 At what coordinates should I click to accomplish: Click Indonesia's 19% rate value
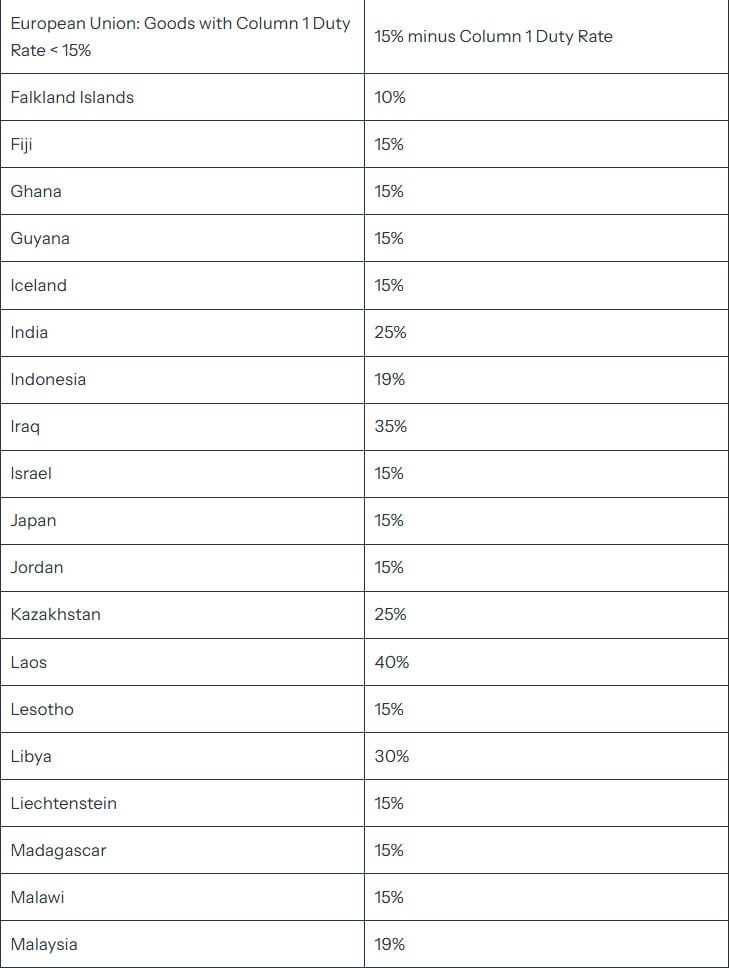(390, 379)
